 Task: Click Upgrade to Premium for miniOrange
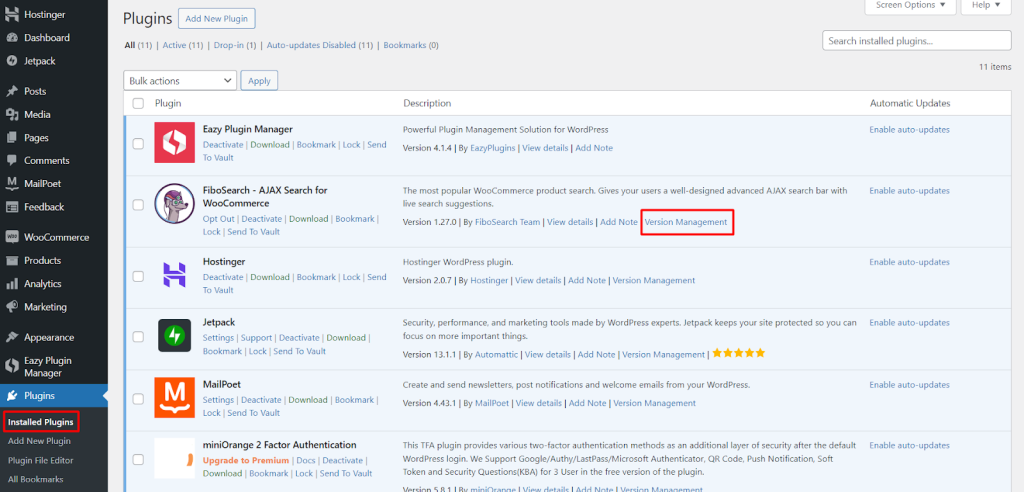[x=246, y=460]
